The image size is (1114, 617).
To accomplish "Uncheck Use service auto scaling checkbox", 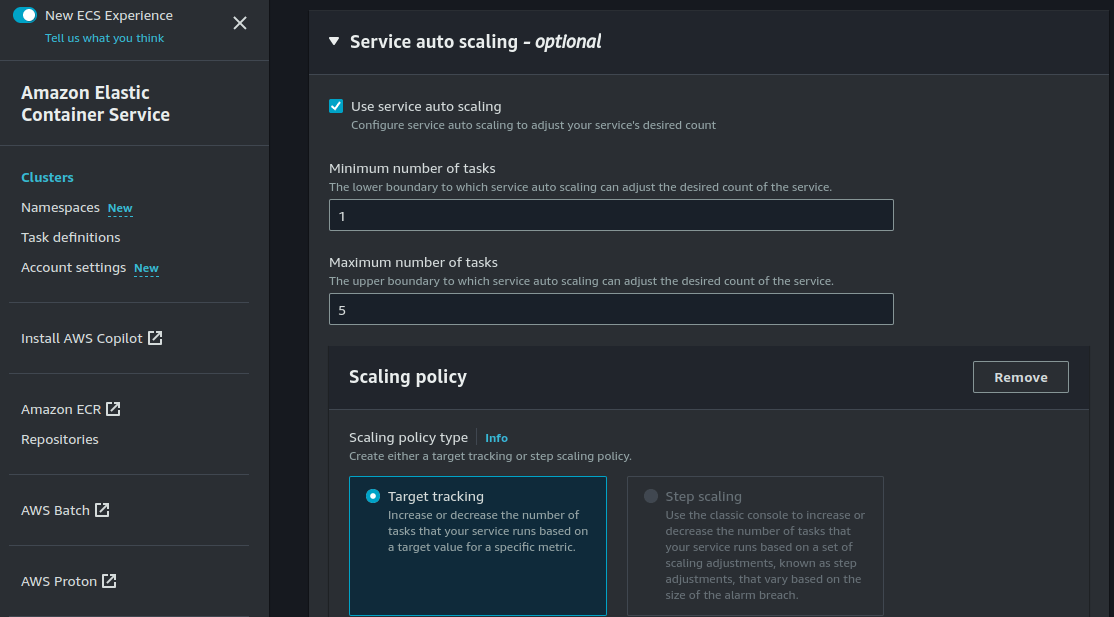I will 336,106.
